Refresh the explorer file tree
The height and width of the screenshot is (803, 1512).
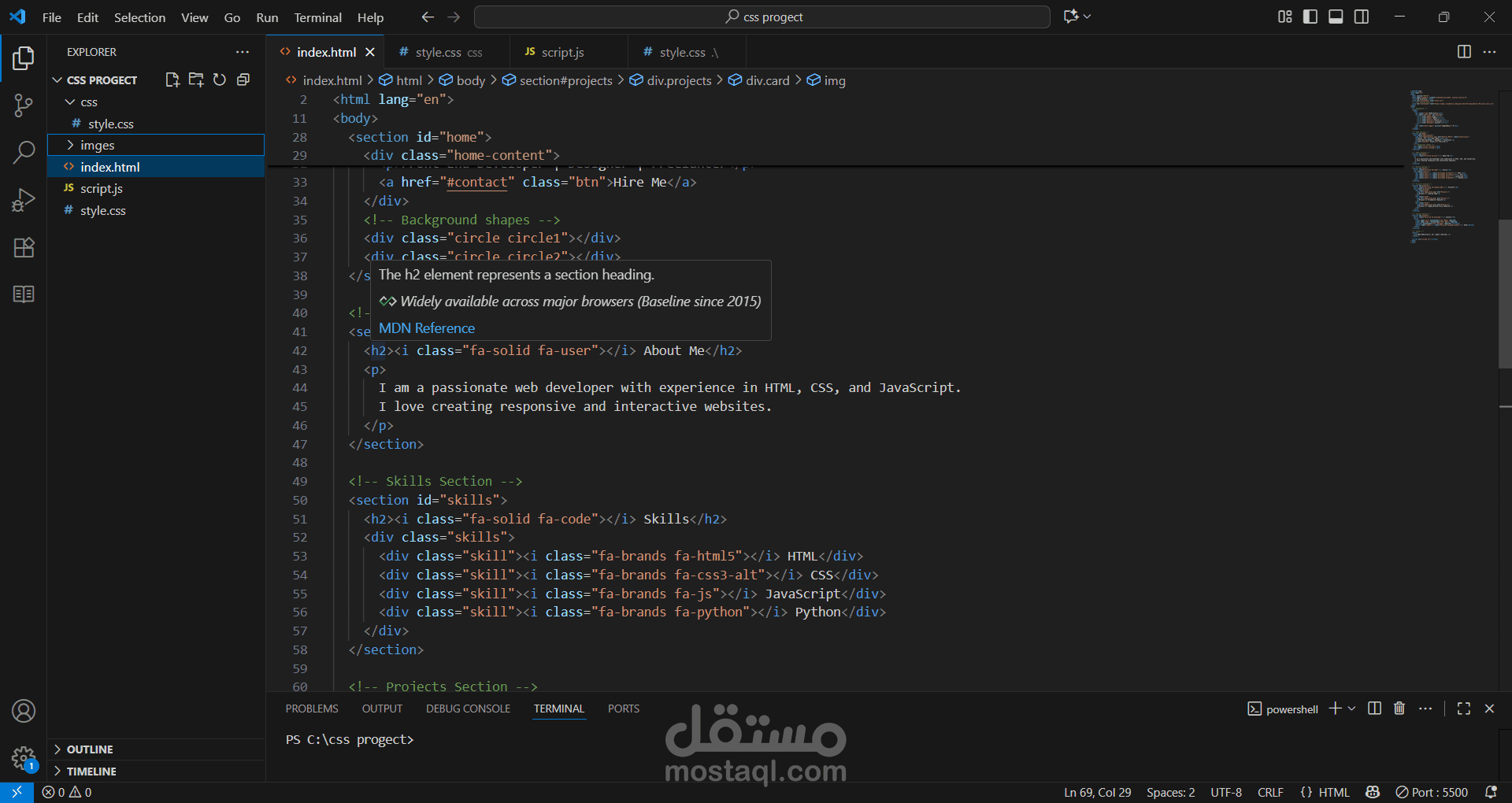click(220, 80)
